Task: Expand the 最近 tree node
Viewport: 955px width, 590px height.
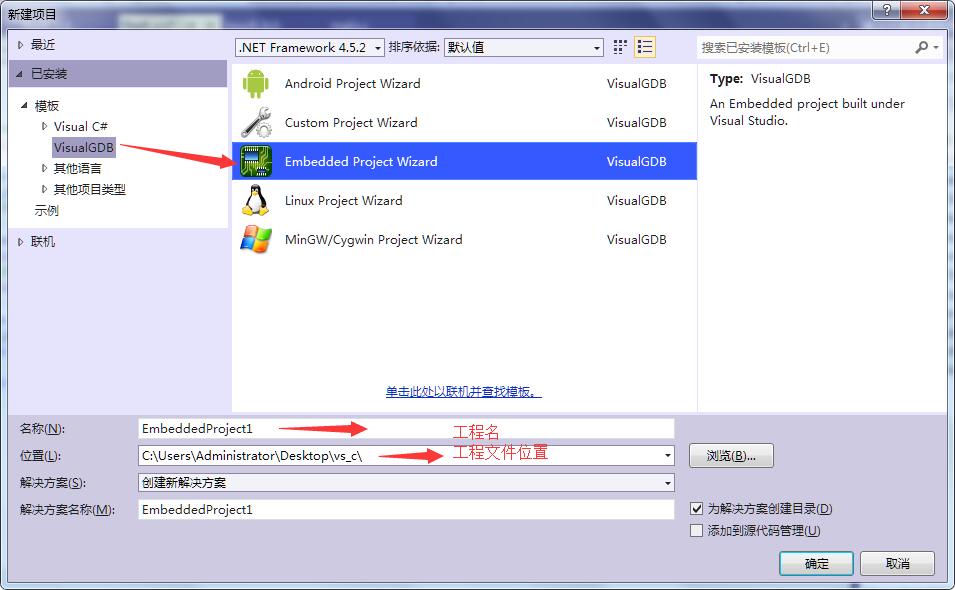Action: (21, 44)
